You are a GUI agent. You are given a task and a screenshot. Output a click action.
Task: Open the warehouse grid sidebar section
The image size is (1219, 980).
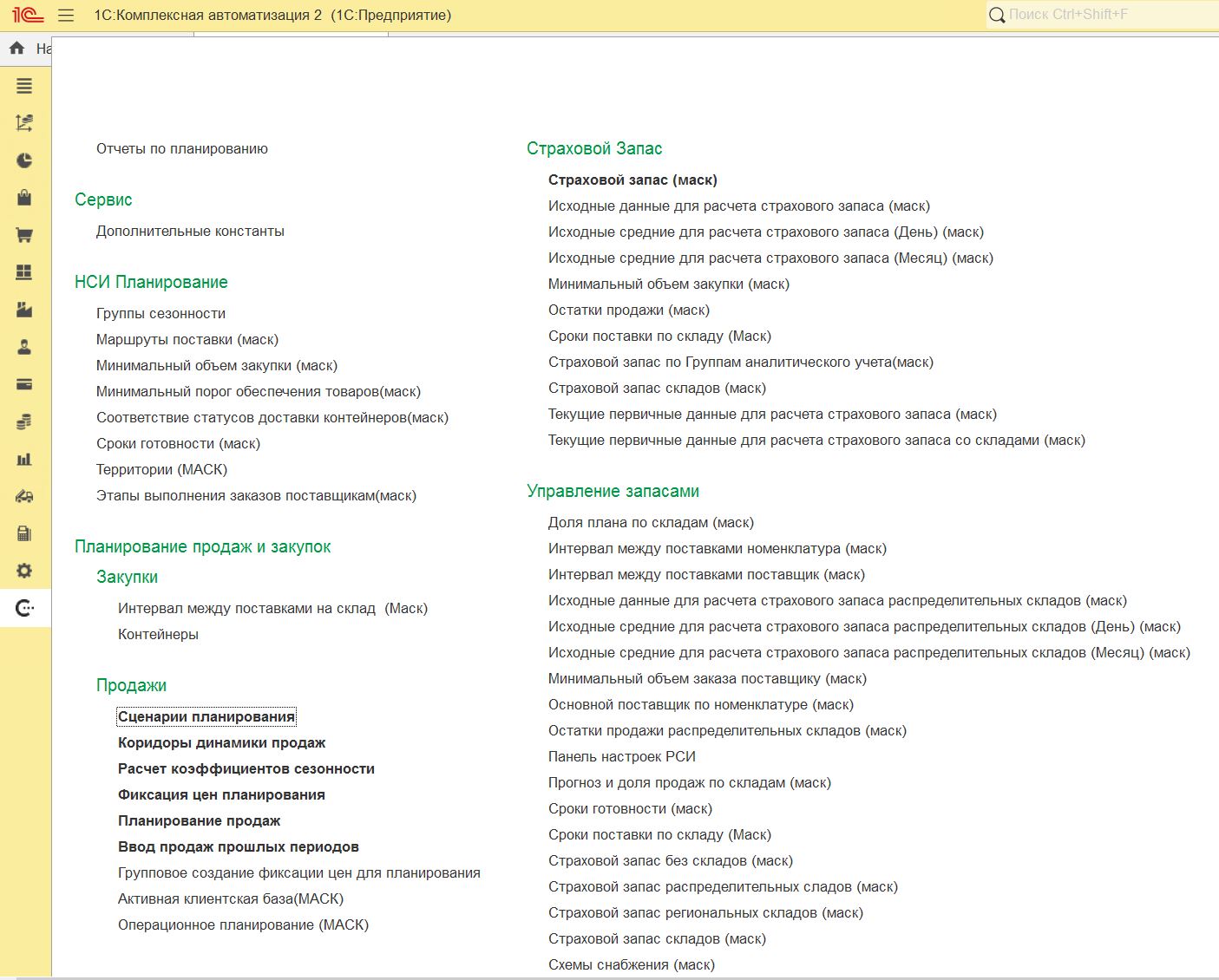pyautogui.click(x=24, y=272)
